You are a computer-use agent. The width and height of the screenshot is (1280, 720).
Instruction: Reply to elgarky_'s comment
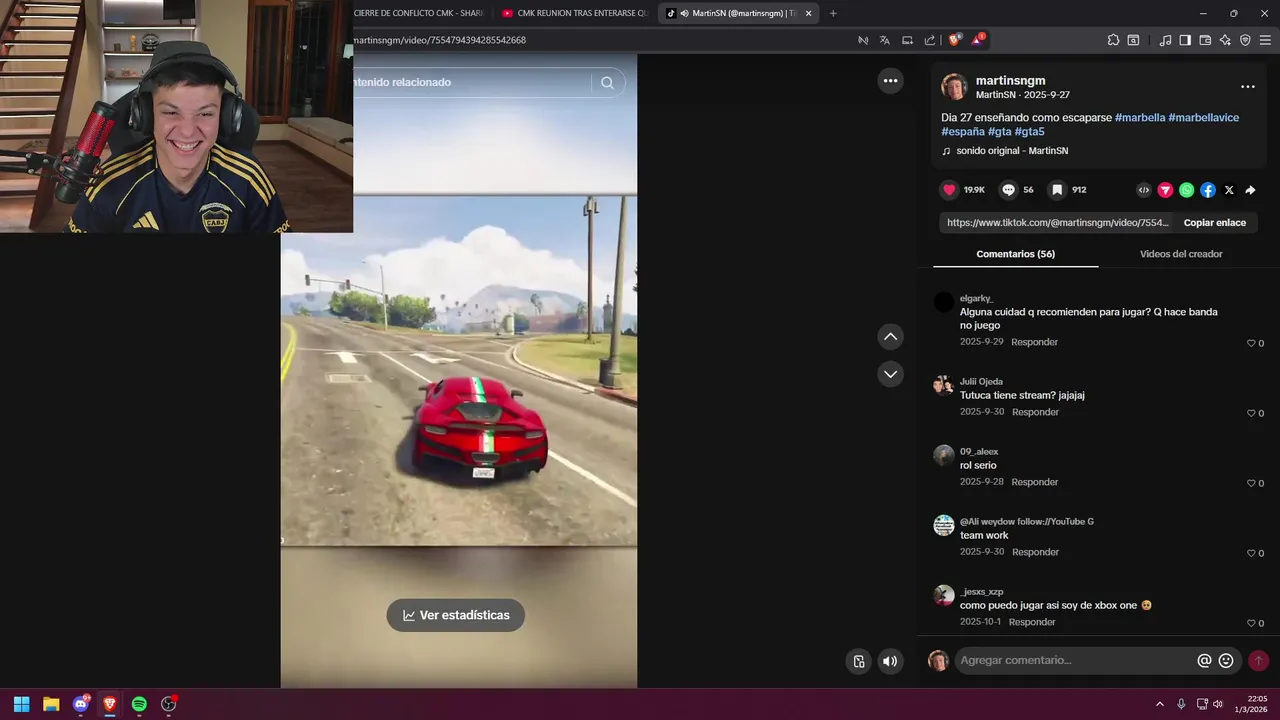[x=1034, y=342]
